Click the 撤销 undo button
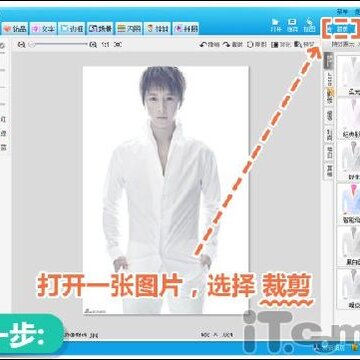The width and height of the screenshot is (360, 360). [210, 44]
